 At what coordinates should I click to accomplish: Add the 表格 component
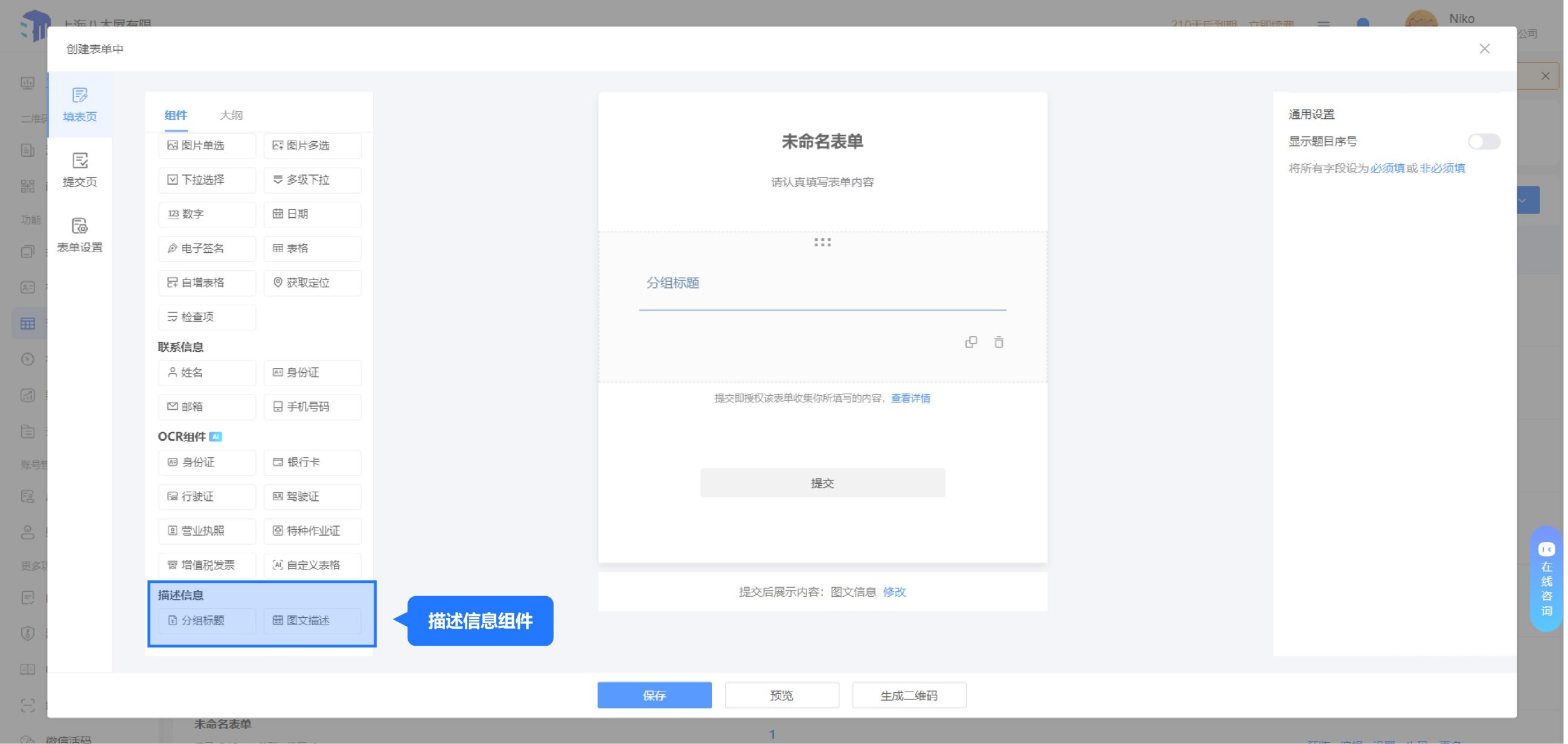[313, 248]
